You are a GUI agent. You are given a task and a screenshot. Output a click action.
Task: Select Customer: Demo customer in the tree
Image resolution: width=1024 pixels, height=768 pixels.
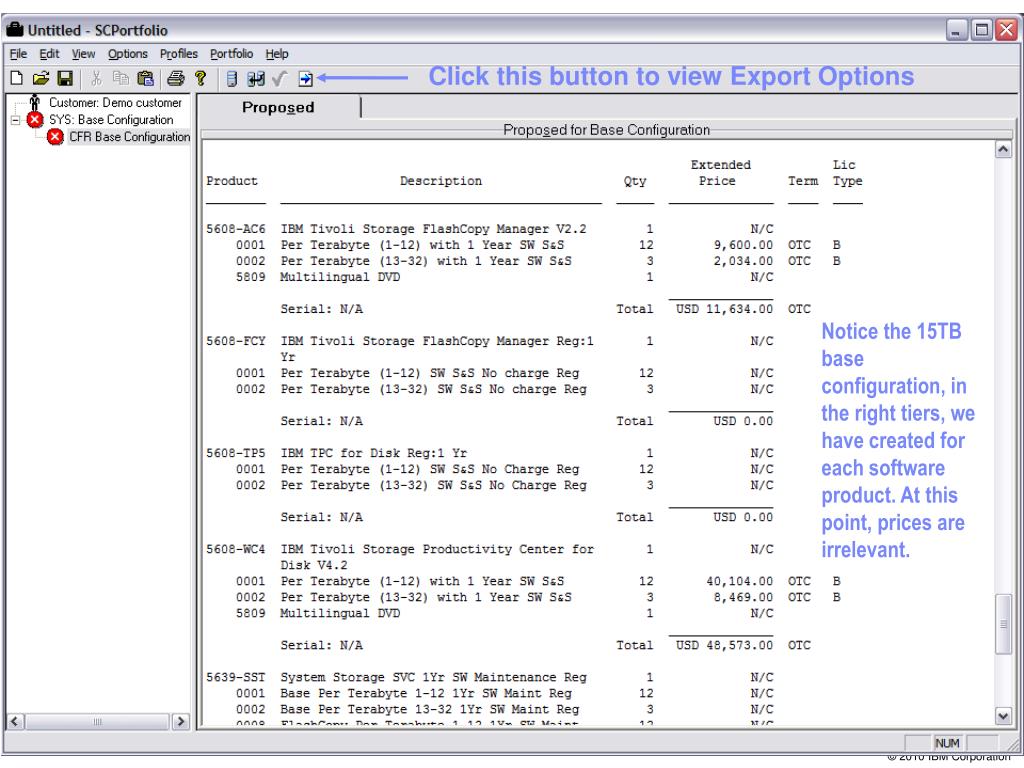point(115,103)
